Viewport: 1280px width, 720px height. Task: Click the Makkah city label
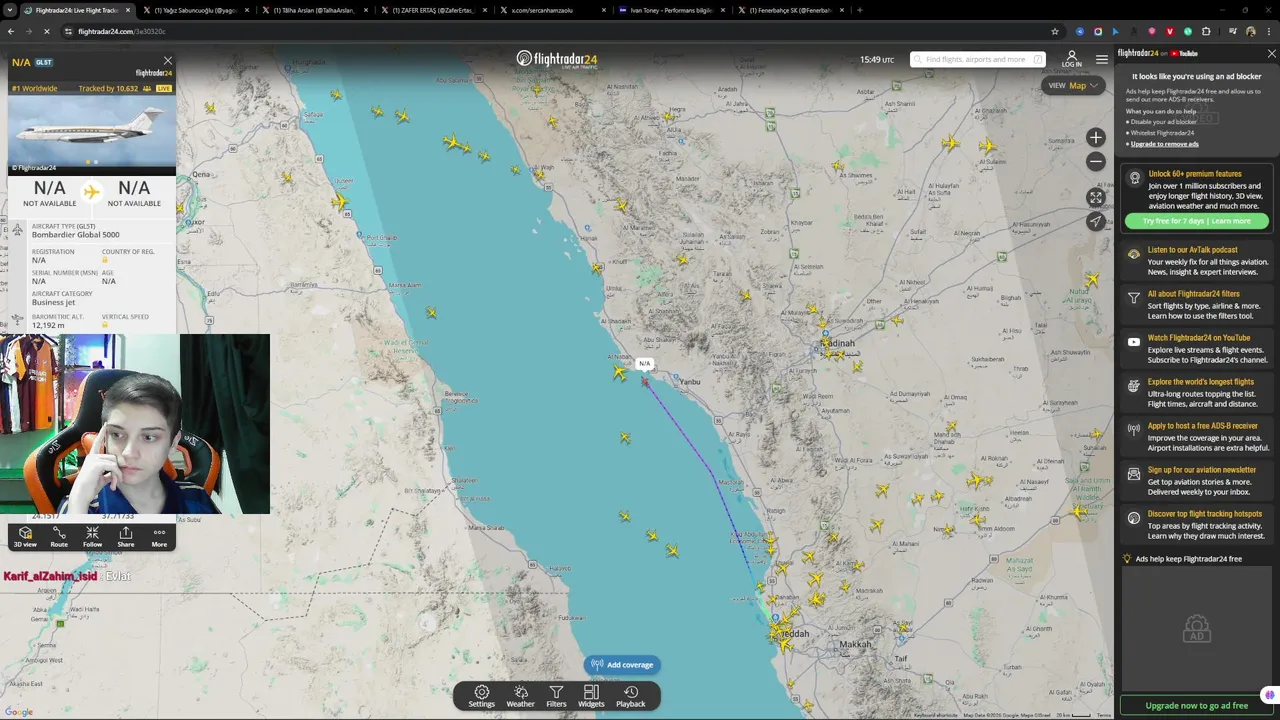click(x=855, y=645)
